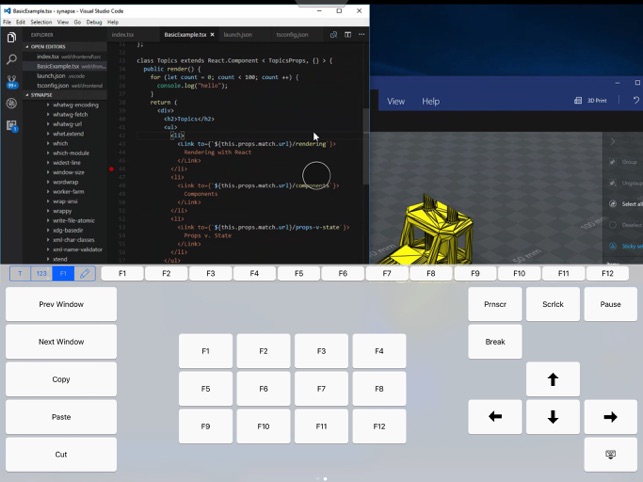
Task: Tap the Right arrow key
Action: (x=610, y=417)
